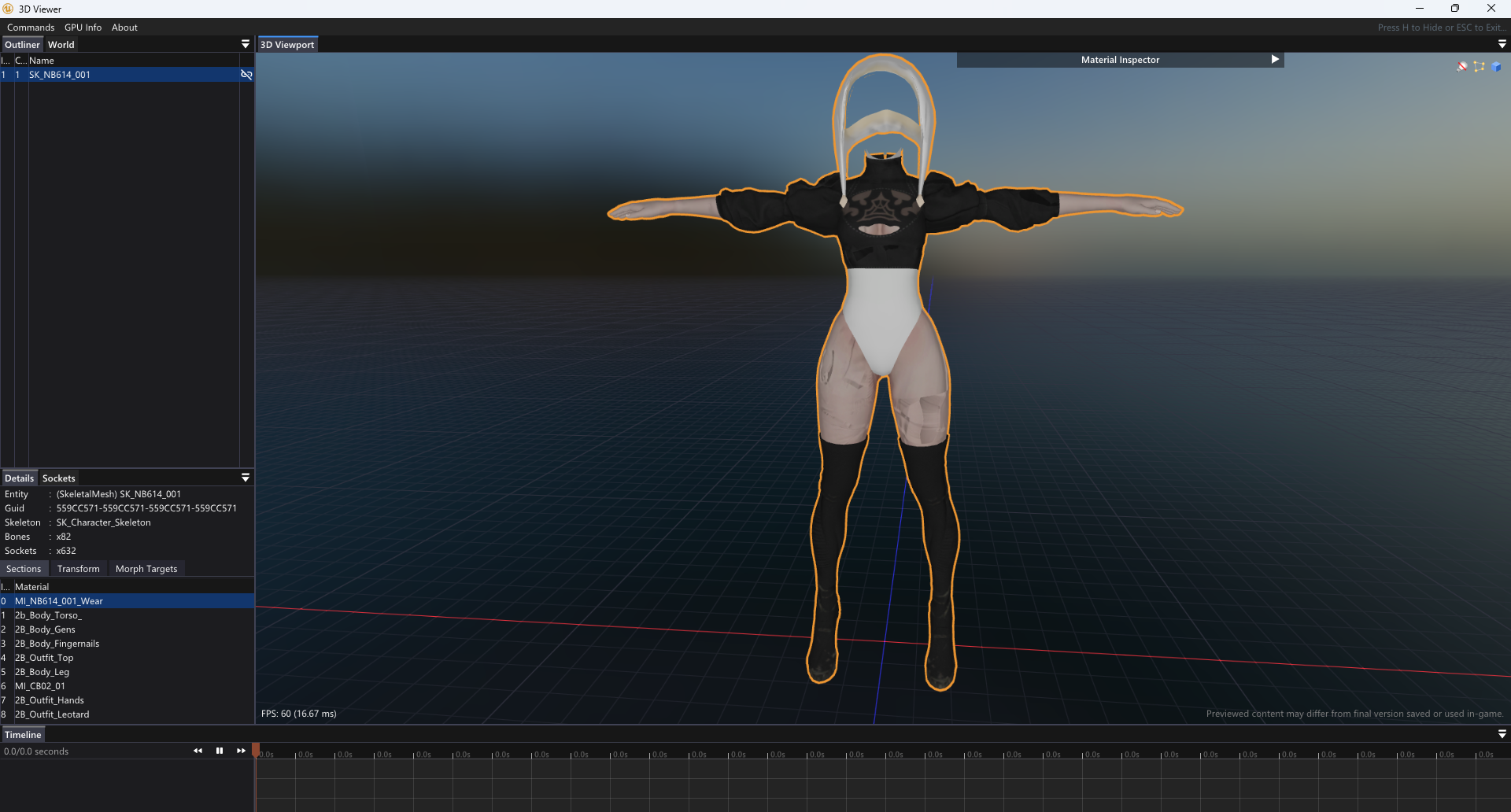
Task: Select the Timeline tab
Action: click(23, 735)
